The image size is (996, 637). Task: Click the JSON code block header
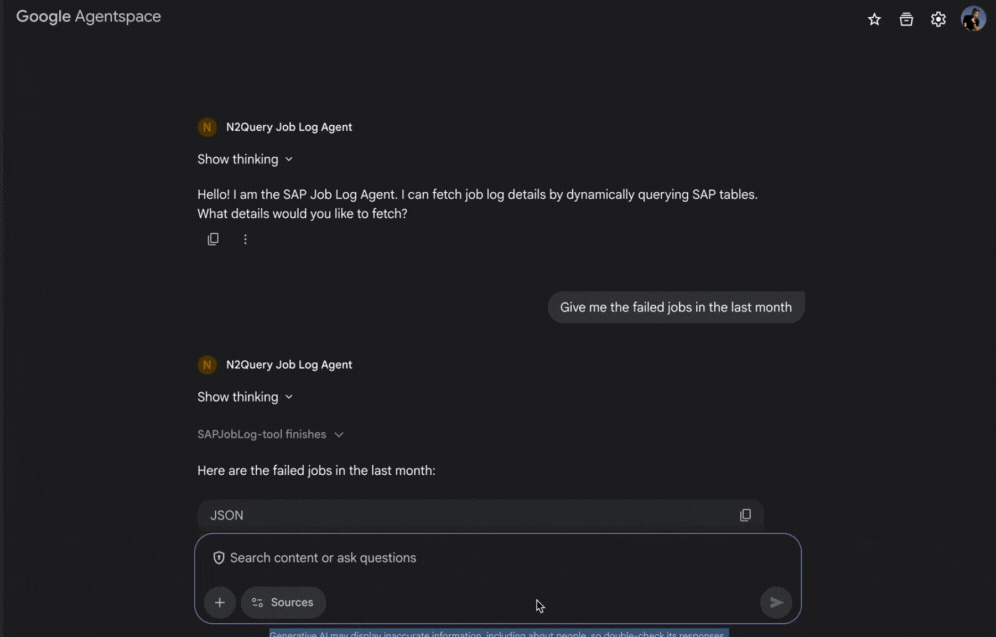480,515
